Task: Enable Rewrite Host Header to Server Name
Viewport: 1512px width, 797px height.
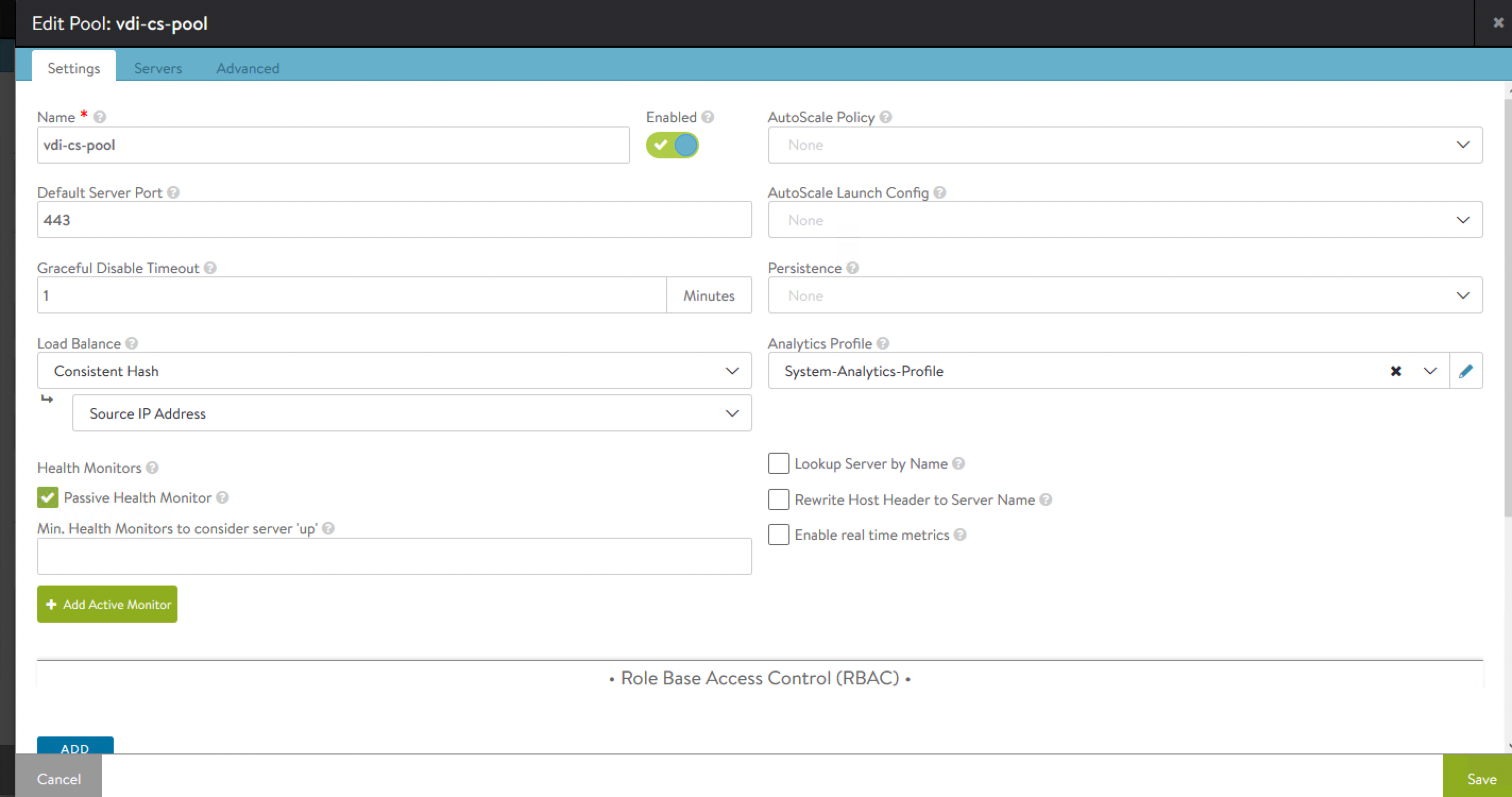Action: coord(778,499)
